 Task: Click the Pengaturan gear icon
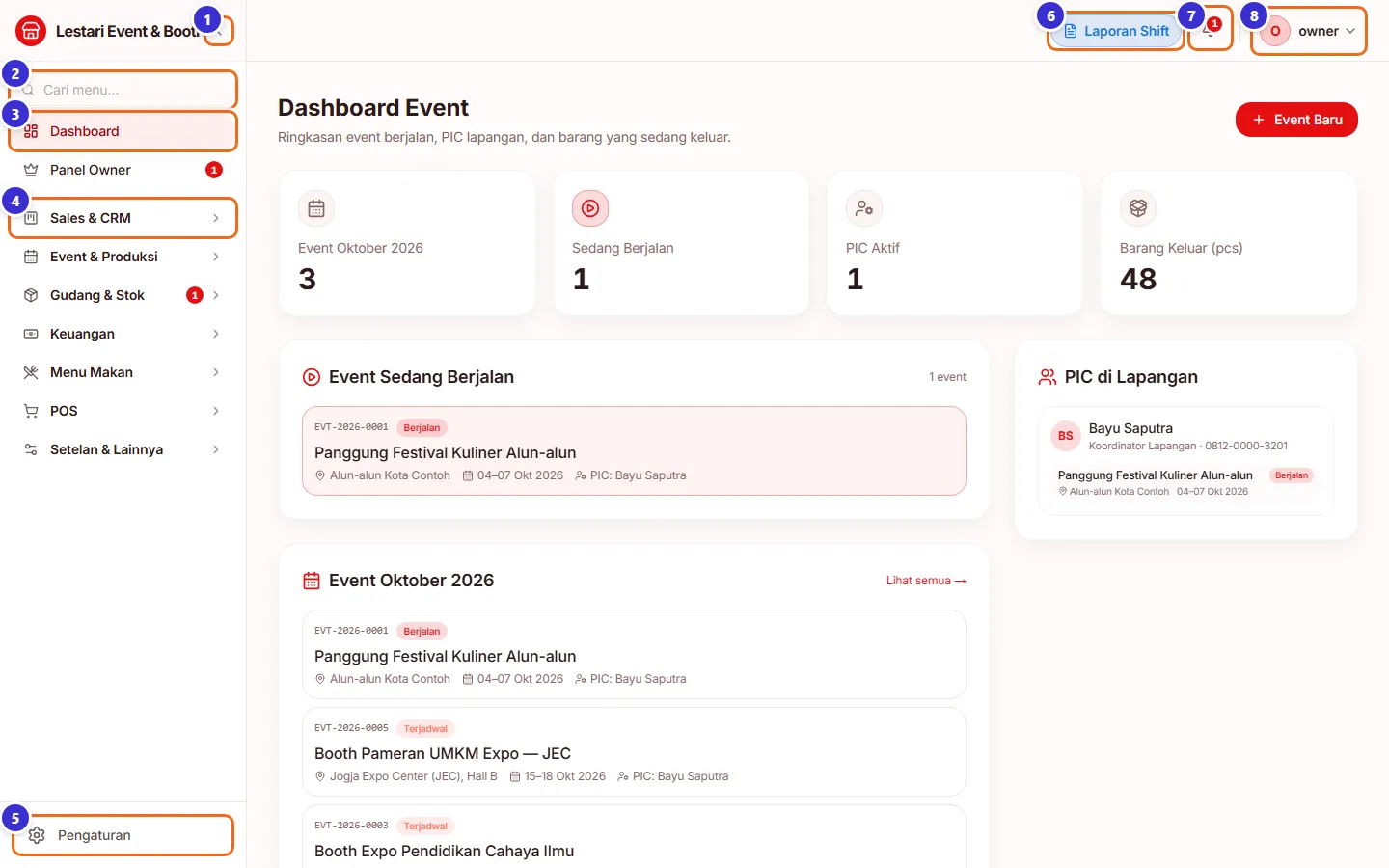[37, 835]
